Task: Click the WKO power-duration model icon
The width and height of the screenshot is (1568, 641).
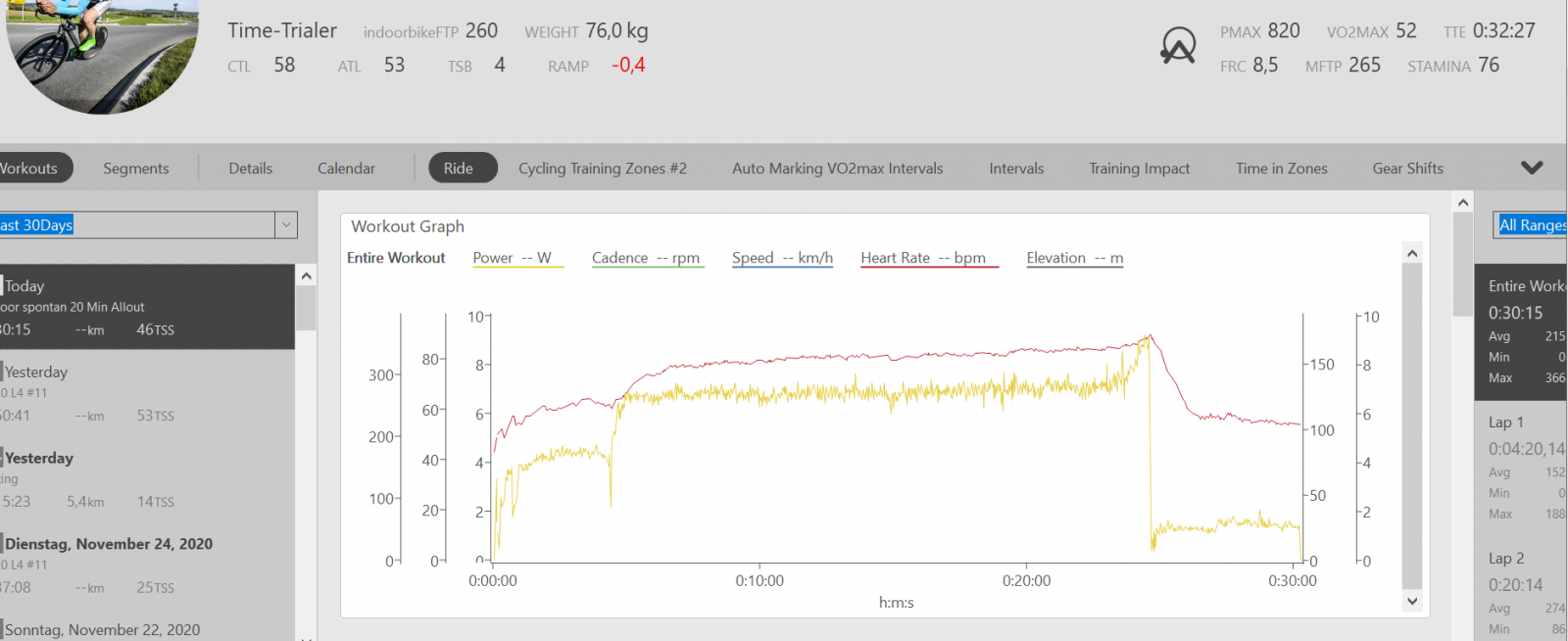Action: click(1178, 46)
